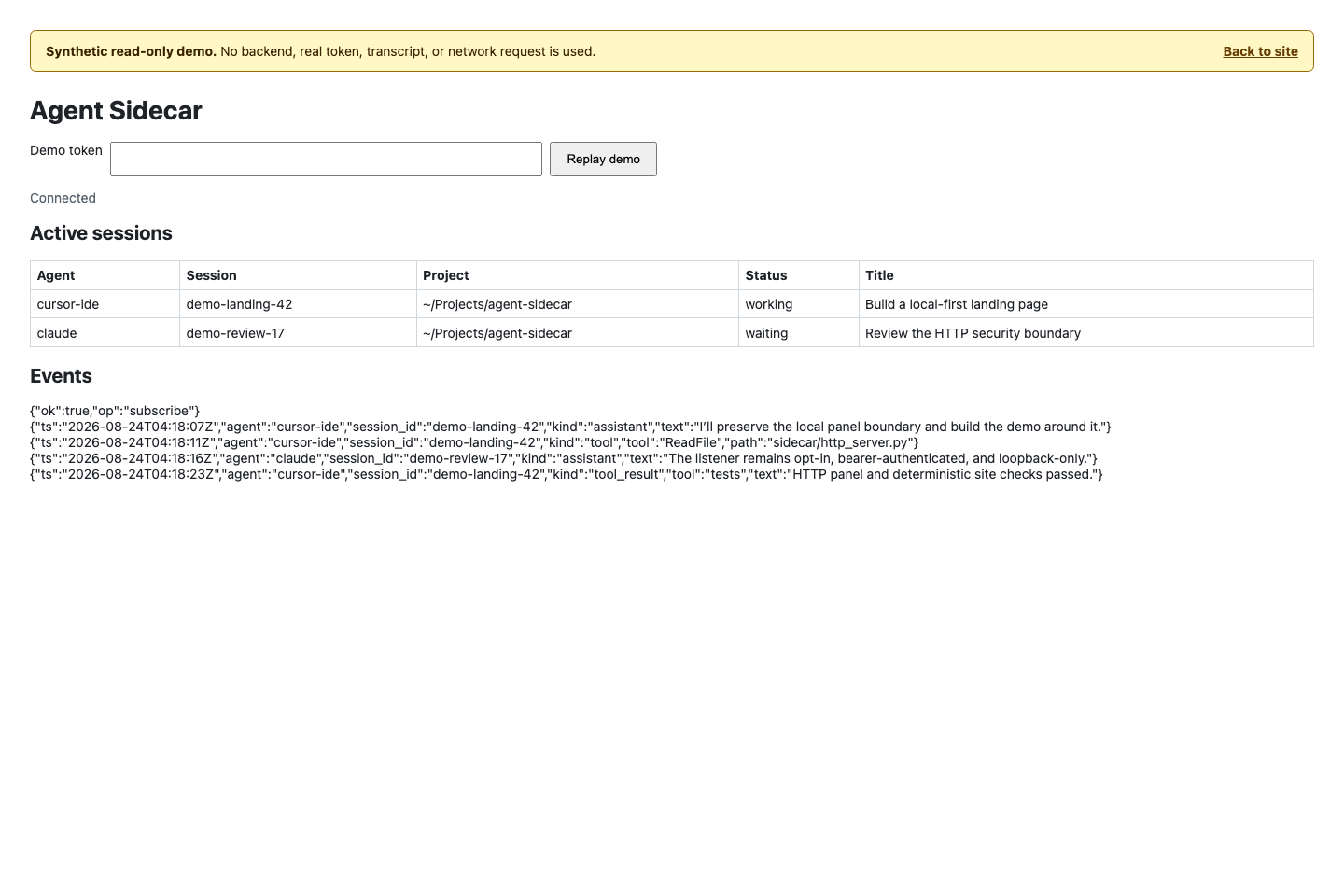The height and width of the screenshot is (896, 1344).
Task: Click the Demo token label
Action: (x=66, y=150)
